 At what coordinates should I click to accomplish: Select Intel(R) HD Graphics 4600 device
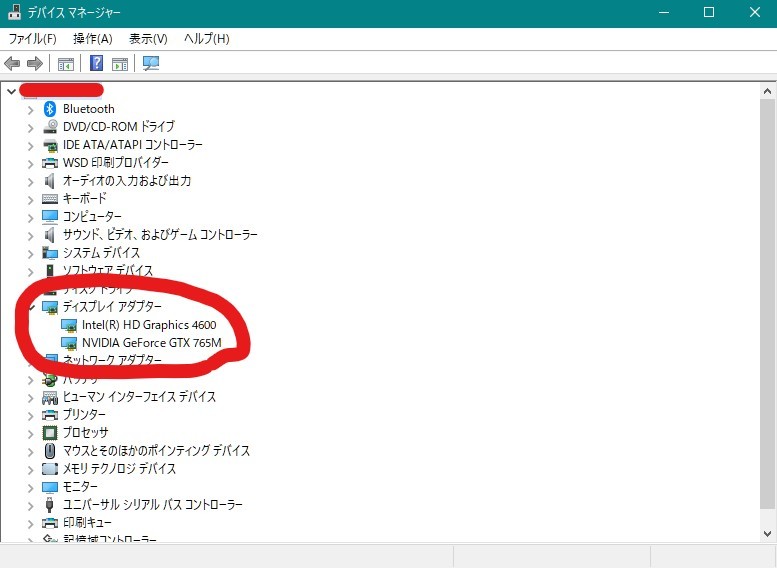149,325
